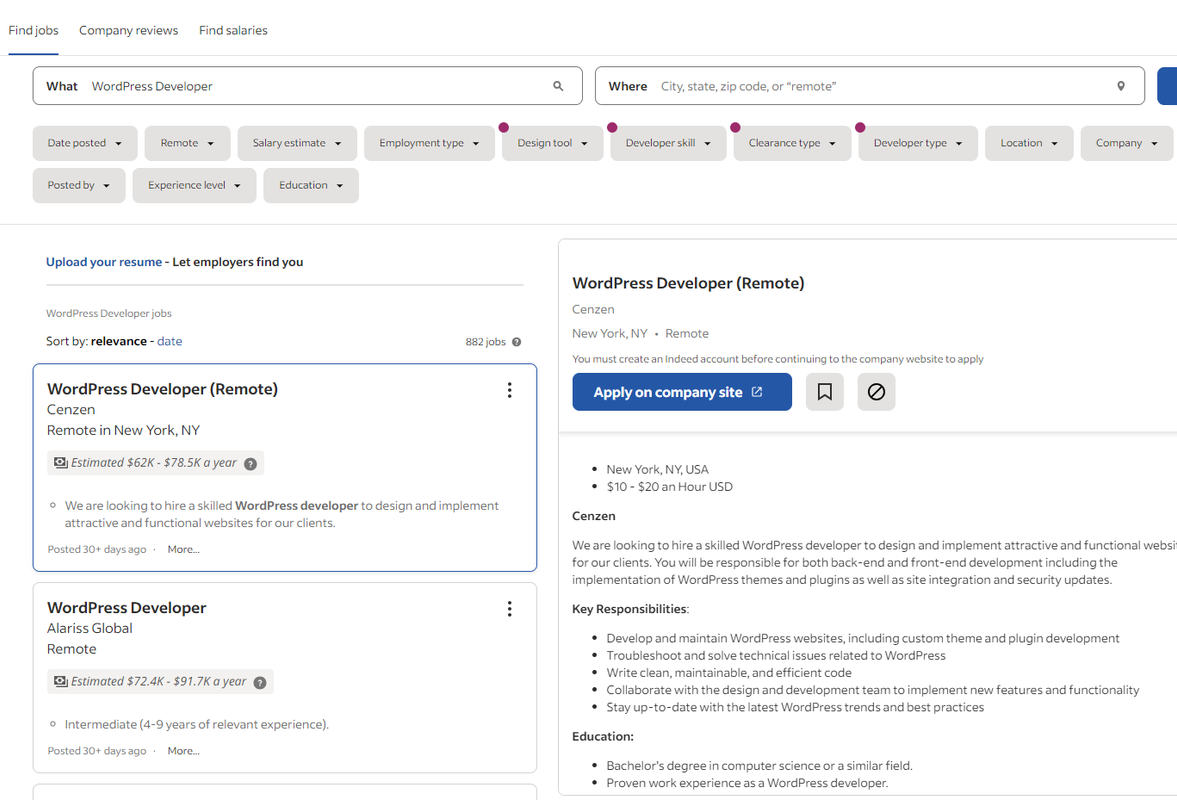
Task: Open the Remote filter dropdown
Action: click(188, 143)
